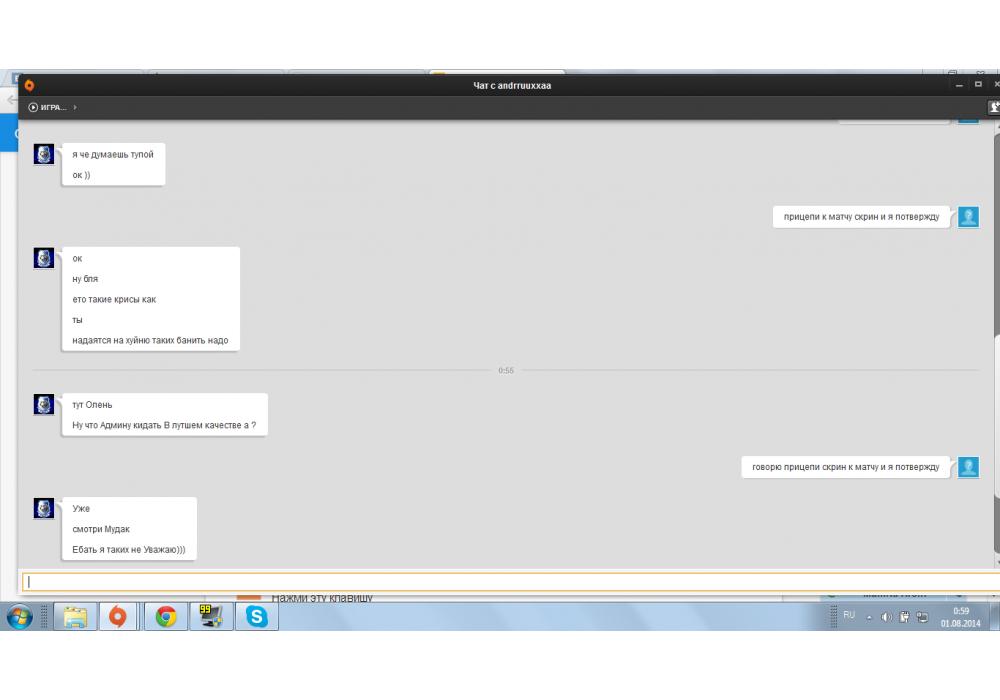Click the taskbar app with 99 monitor icon
Viewport: 1000px width, 700px height.
211,617
